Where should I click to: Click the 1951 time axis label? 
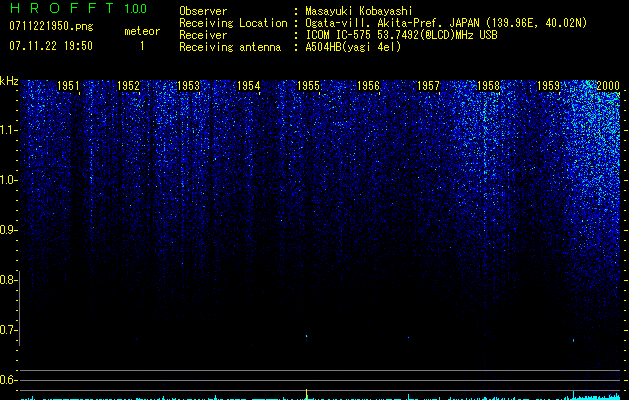click(68, 86)
